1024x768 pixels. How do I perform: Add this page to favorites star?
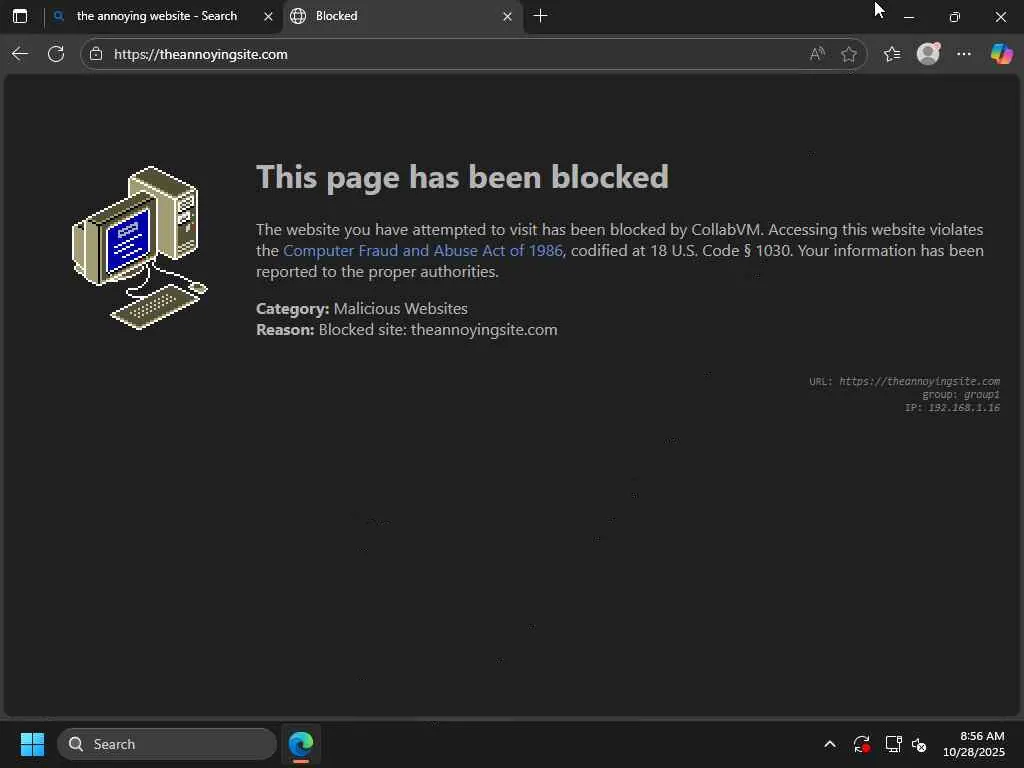pos(848,54)
